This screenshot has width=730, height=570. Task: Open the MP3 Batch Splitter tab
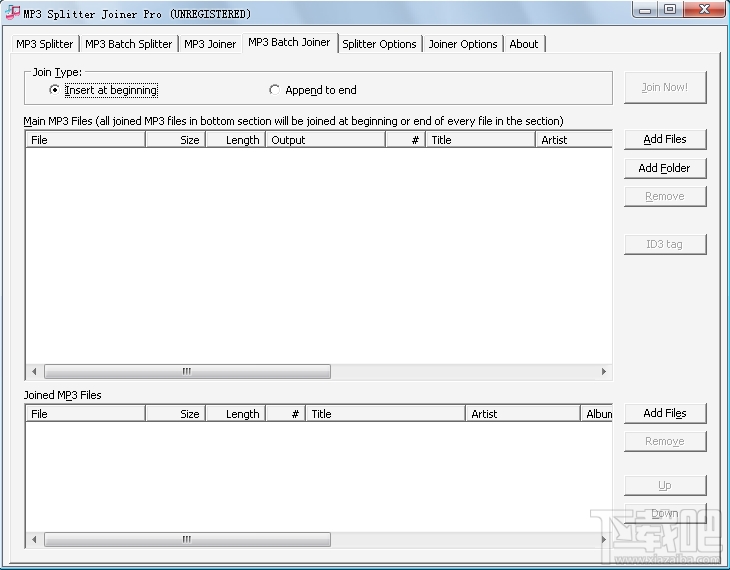[128, 44]
